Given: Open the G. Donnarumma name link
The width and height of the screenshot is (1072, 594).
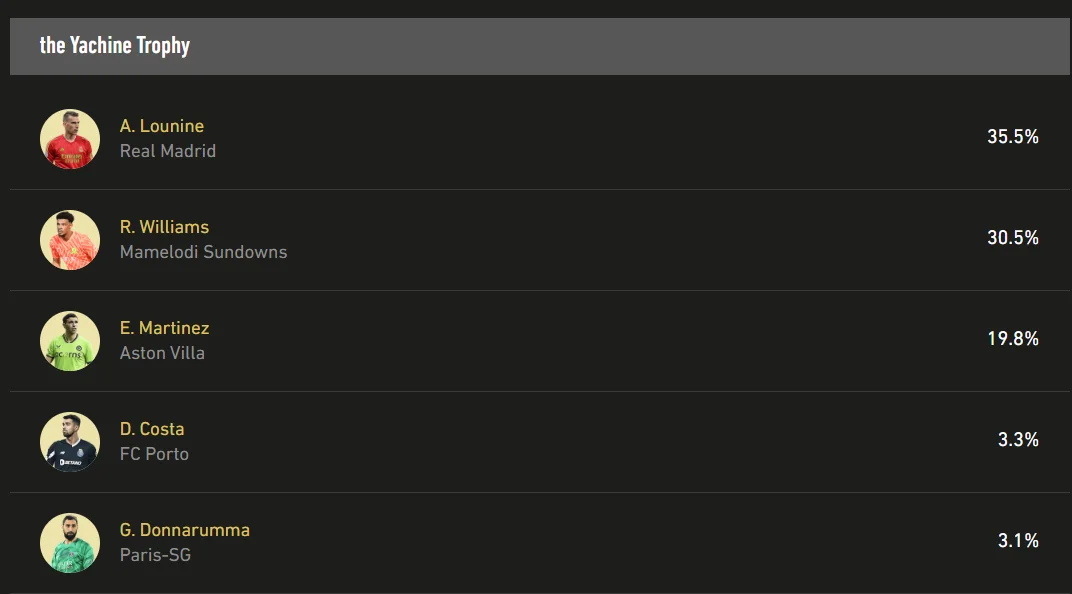Looking at the screenshot, I should [x=185, y=530].
